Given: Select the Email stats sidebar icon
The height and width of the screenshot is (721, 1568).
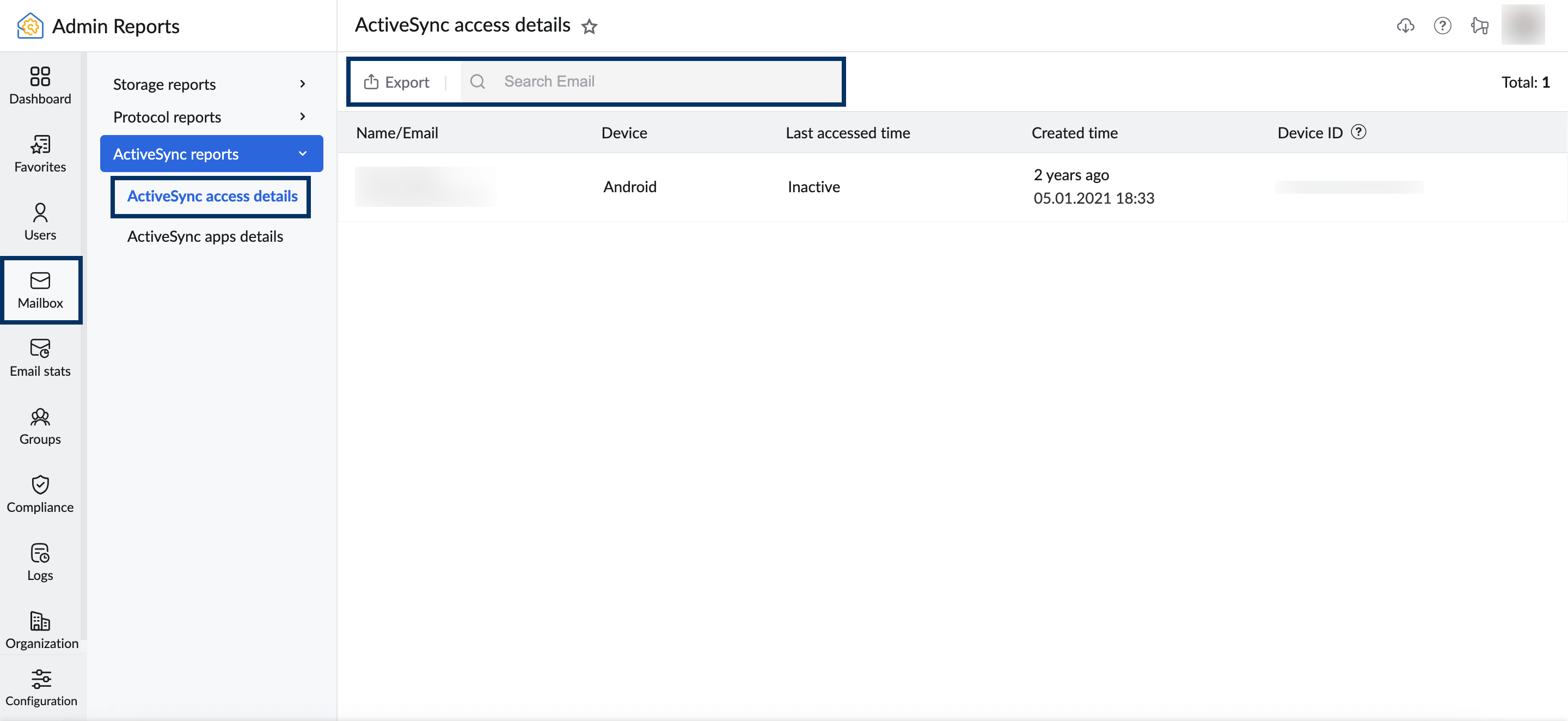Looking at the screenshot, I should point(40,357).
